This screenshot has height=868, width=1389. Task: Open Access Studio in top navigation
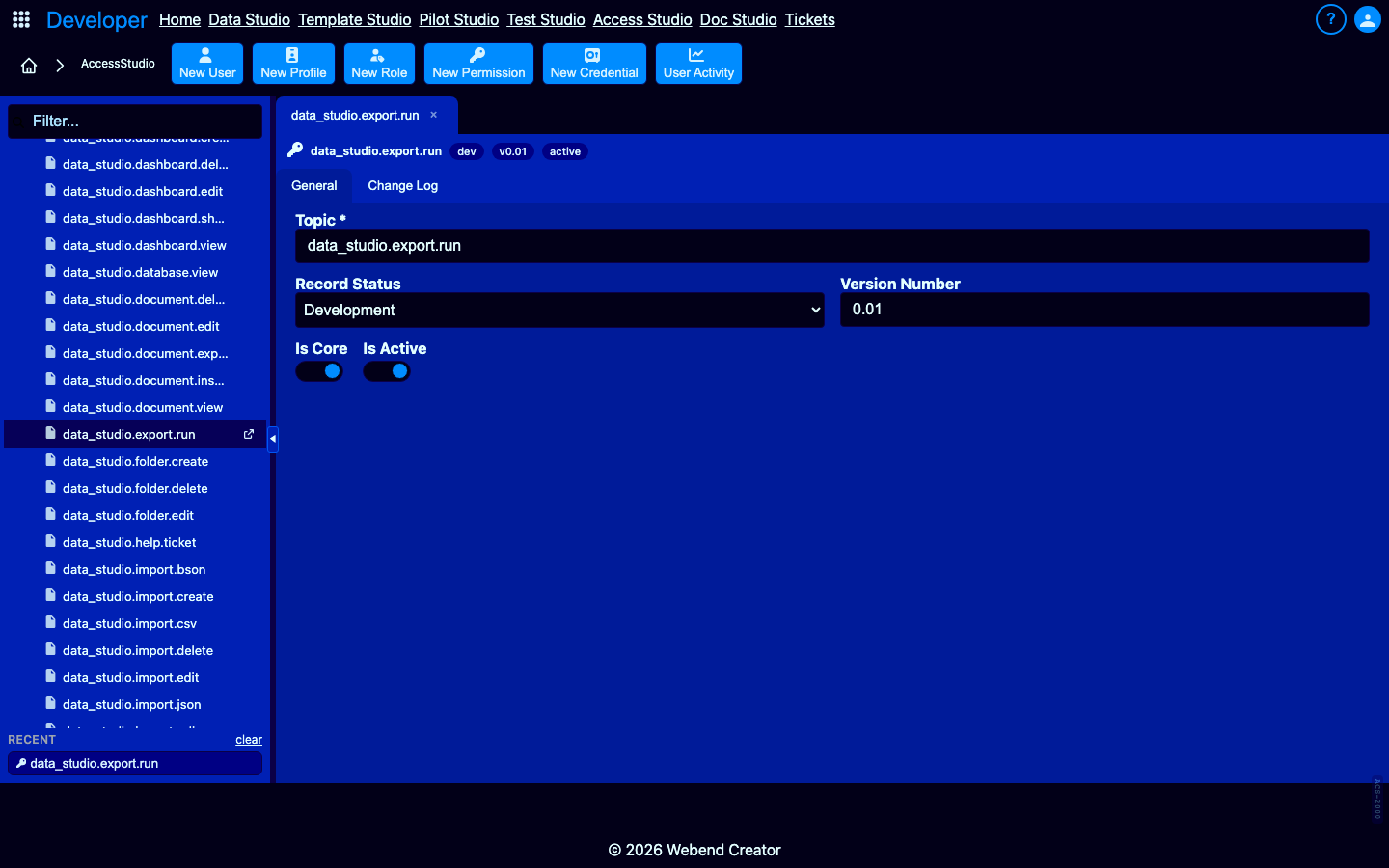(642, 19)
